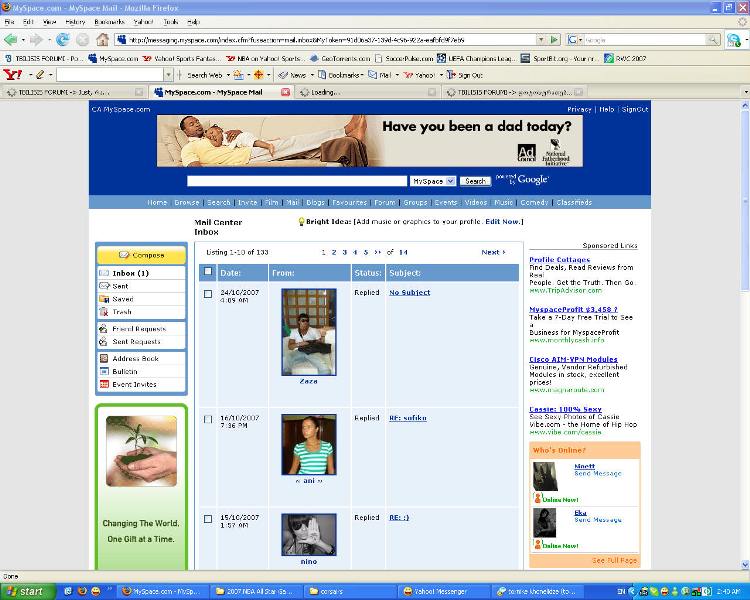Click the MySpace Search button
This screenshot has width=750, height=600.
tap(475, 181)
